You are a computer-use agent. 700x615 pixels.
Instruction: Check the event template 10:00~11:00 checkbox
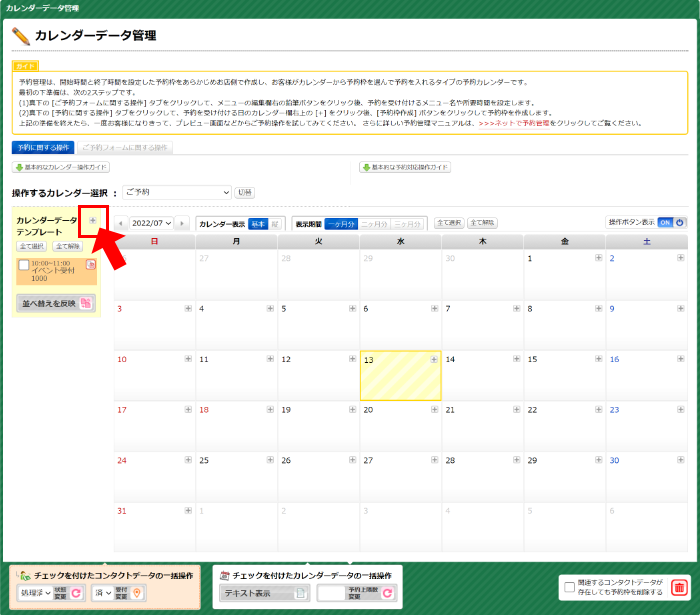pyautogui.click(x=24, y=265)
